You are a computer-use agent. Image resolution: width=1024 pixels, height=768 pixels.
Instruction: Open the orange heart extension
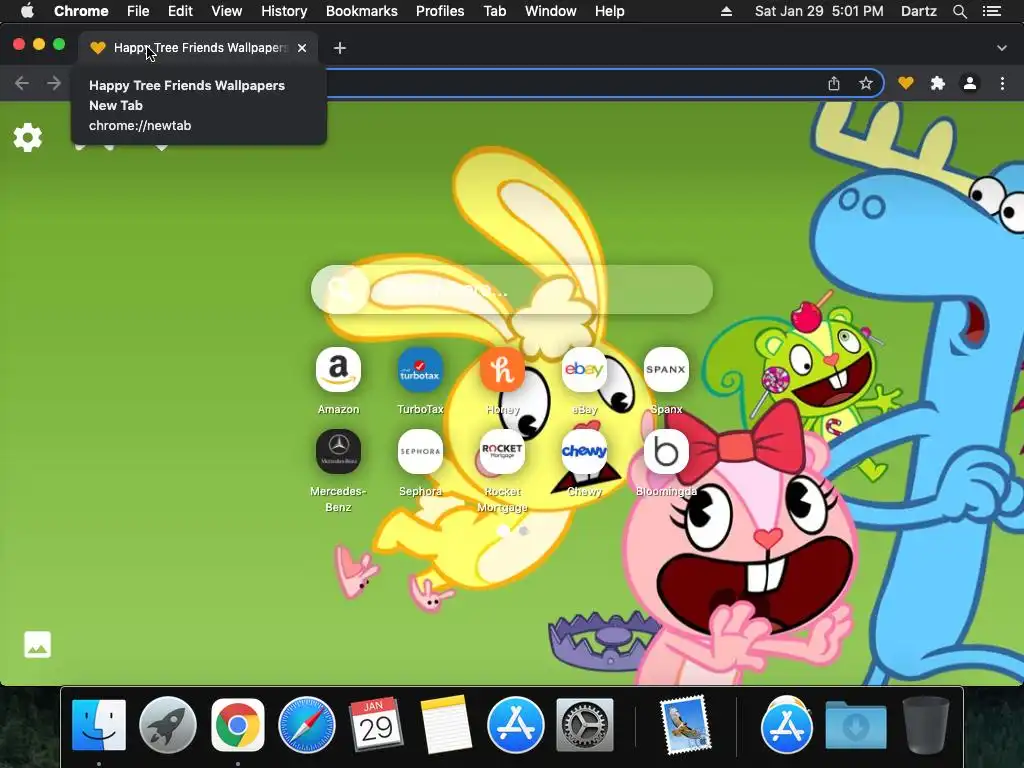(x=905, y=84)
